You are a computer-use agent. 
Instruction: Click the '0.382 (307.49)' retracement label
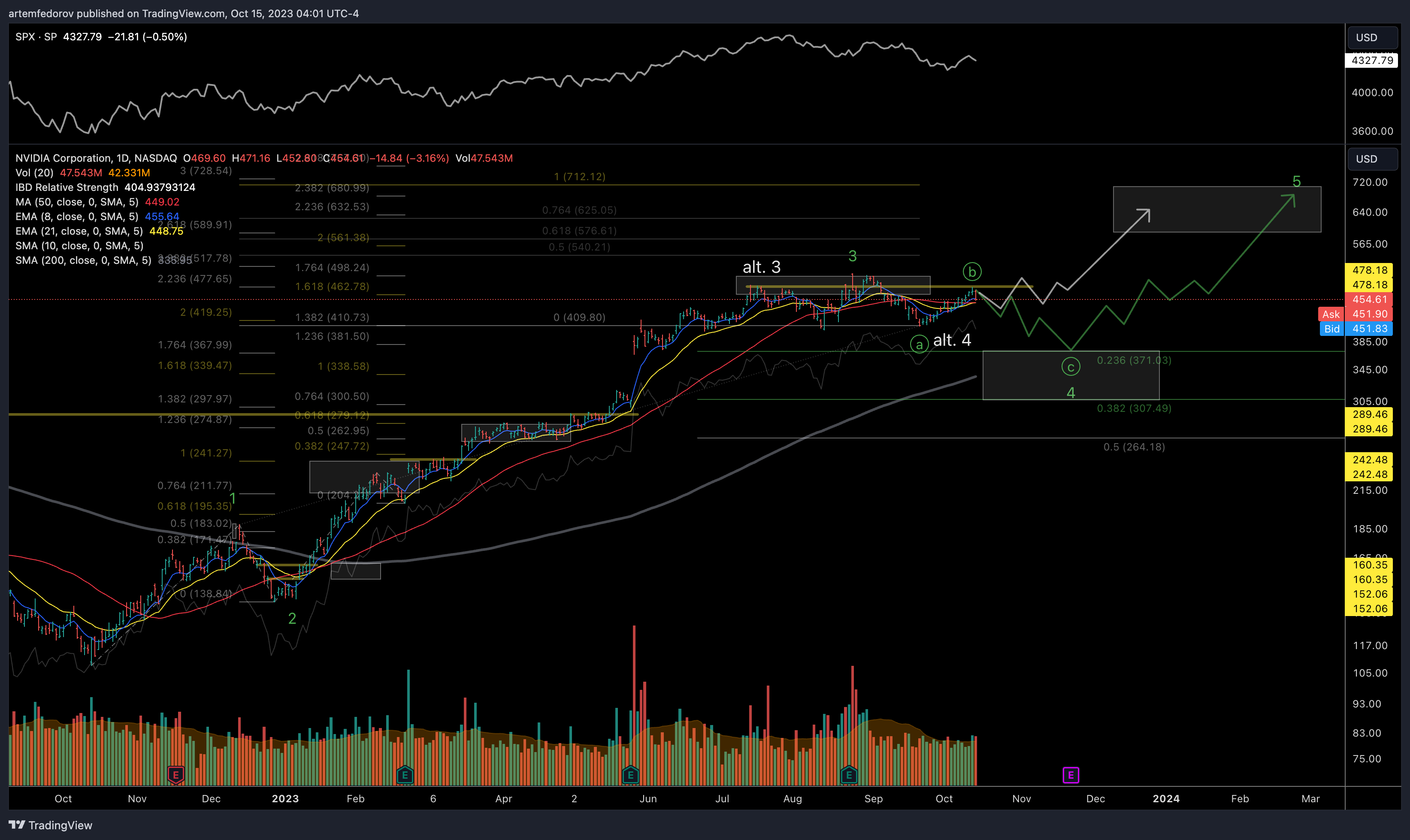coord(1134,408)
